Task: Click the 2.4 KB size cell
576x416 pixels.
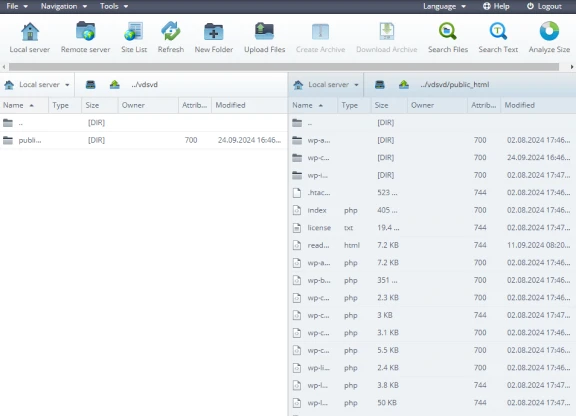Action: (x=388, y=367)
